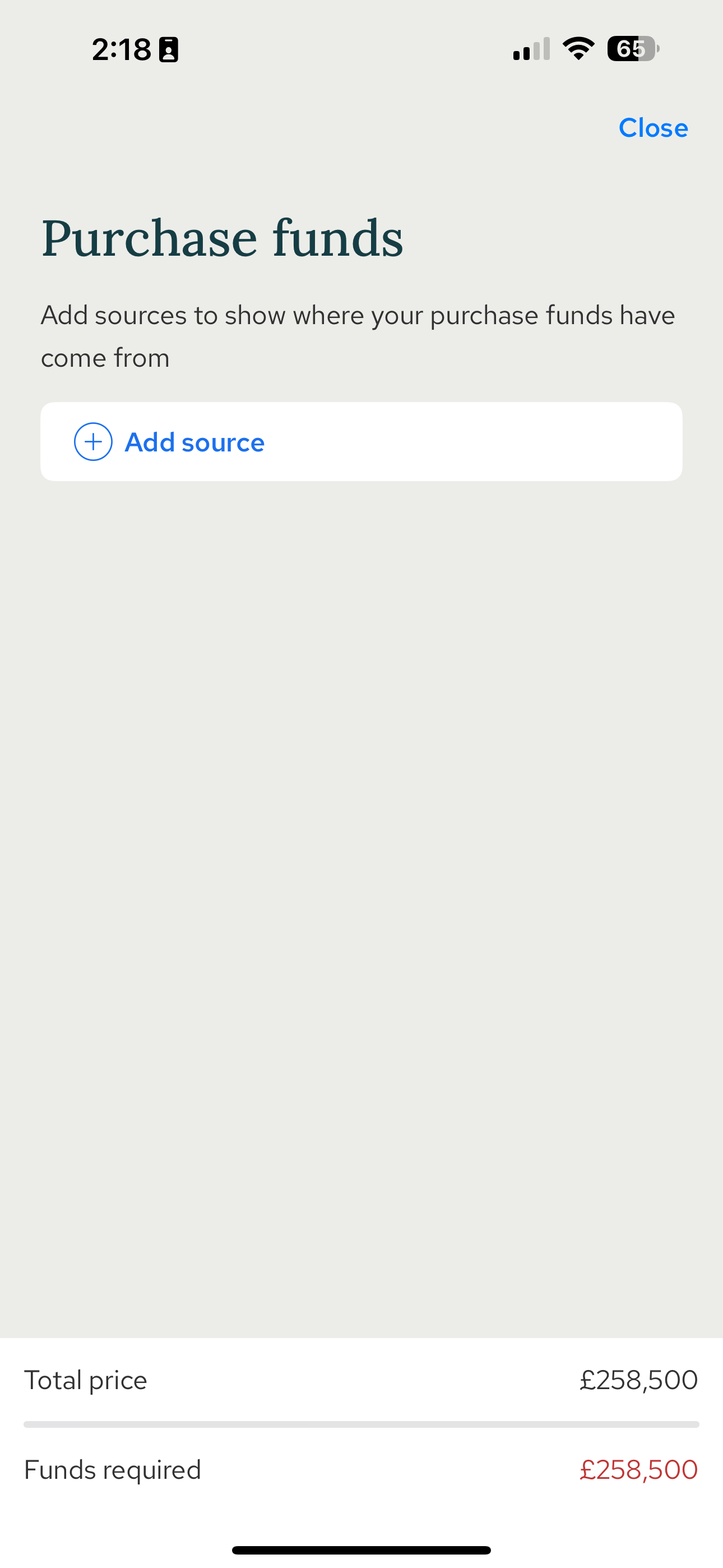This screenshot has width=723, height=1568.
Task: Tap the 'Total price' label
Action: (85, 1381)
